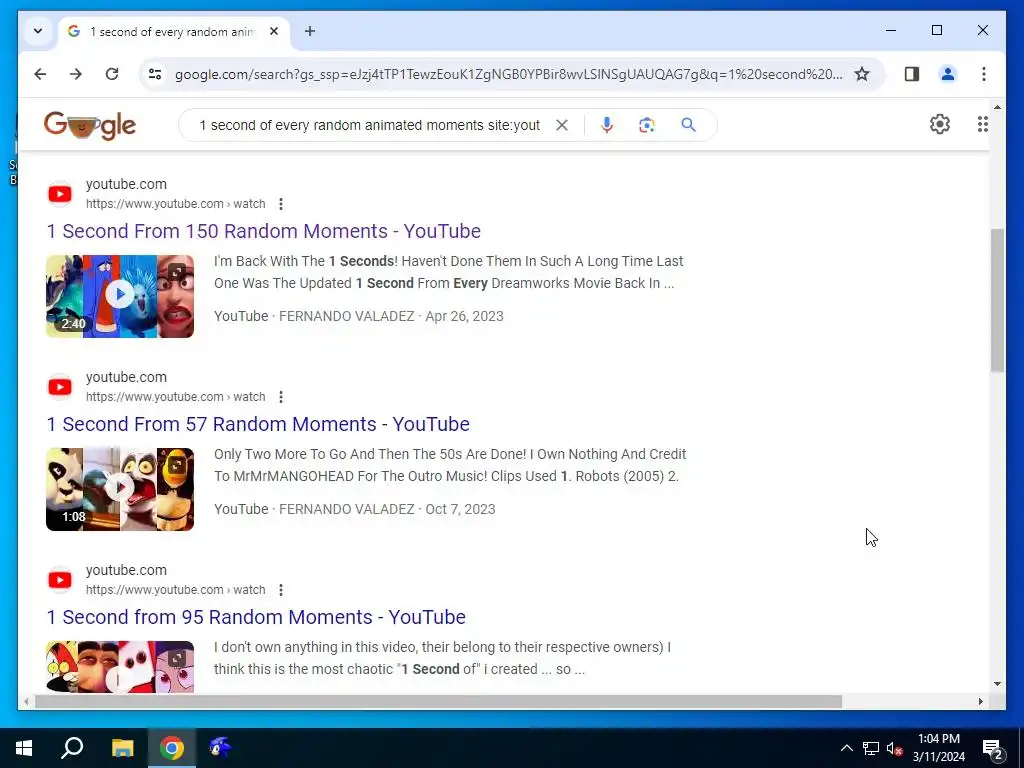Screen dimensions: 1024x768
Task: Open the Sonic icon app on taskbar
Action: [x=220, y=748]
